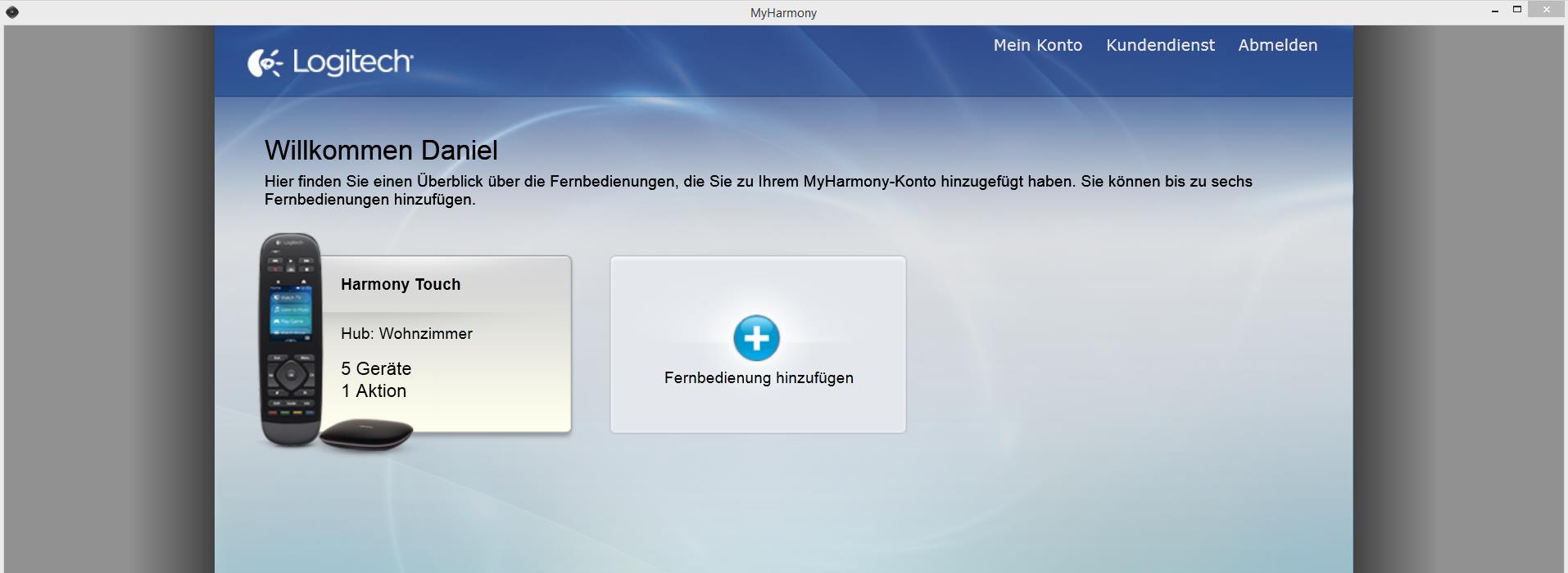Click the MyHarmony window title text
Screen dimensions: 1568x573
click(x=783, y=12)
